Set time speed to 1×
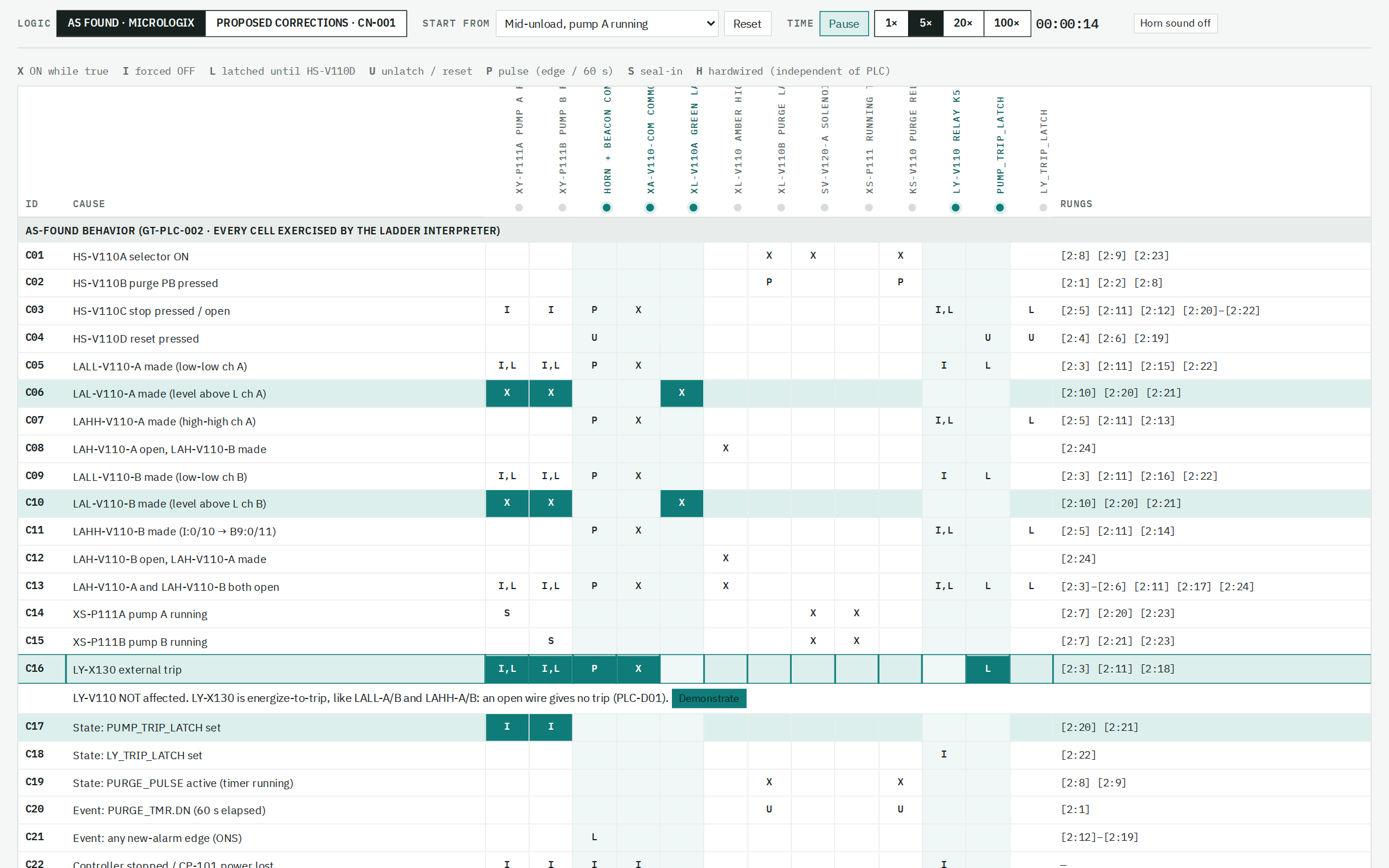Image resolution: width=1389 pixels, height=868 pixels. [891, 23]
